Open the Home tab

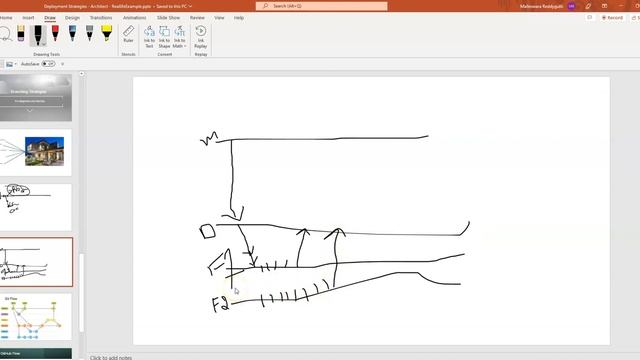(x=6, y=18)
